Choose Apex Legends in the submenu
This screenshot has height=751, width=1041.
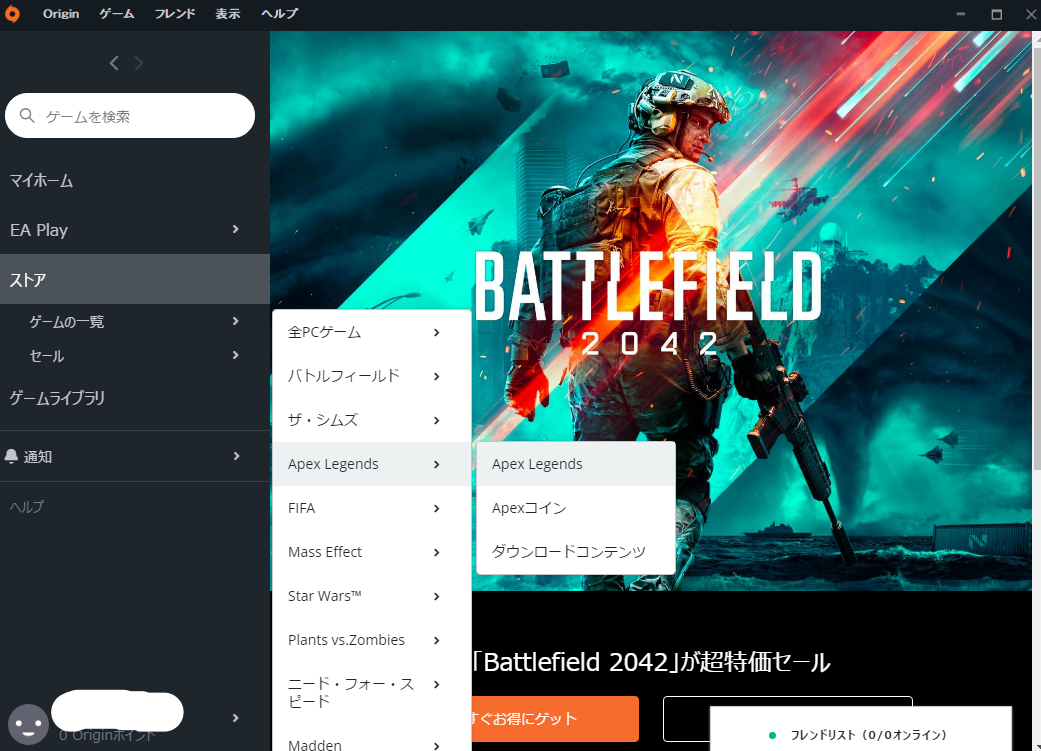coord(576,463)
